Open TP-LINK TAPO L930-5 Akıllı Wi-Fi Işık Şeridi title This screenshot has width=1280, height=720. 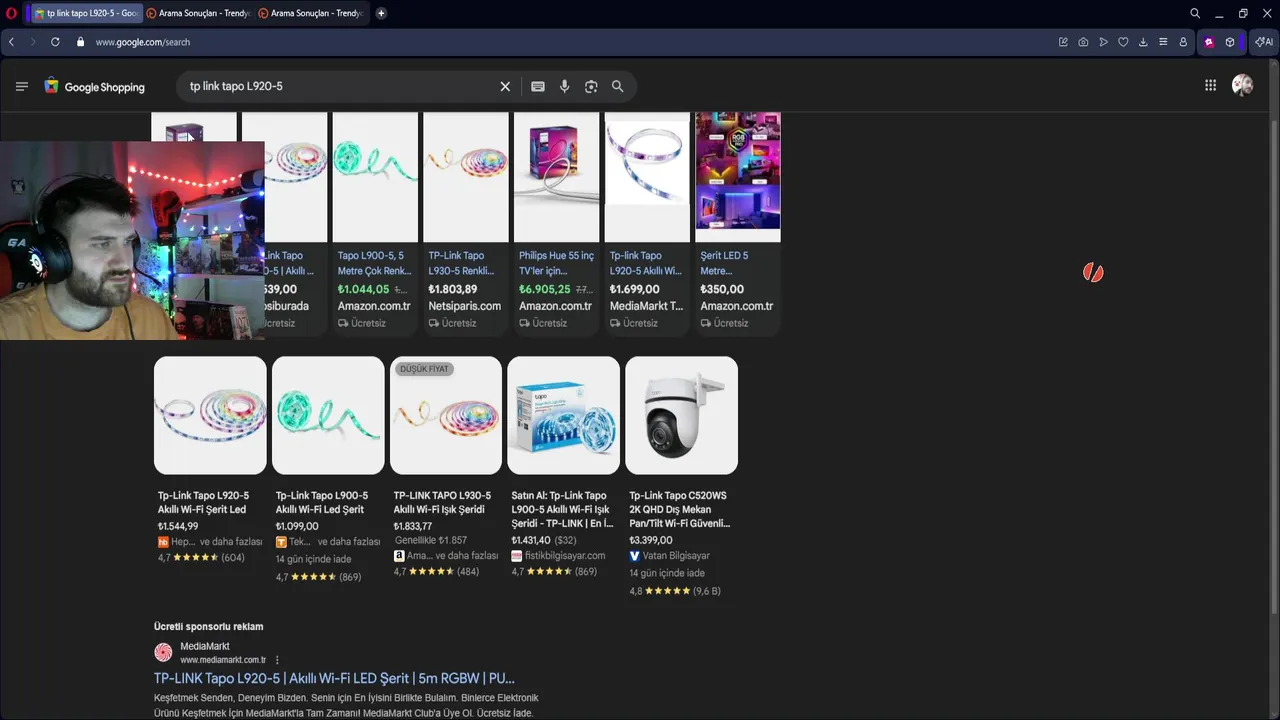(440, 502)
